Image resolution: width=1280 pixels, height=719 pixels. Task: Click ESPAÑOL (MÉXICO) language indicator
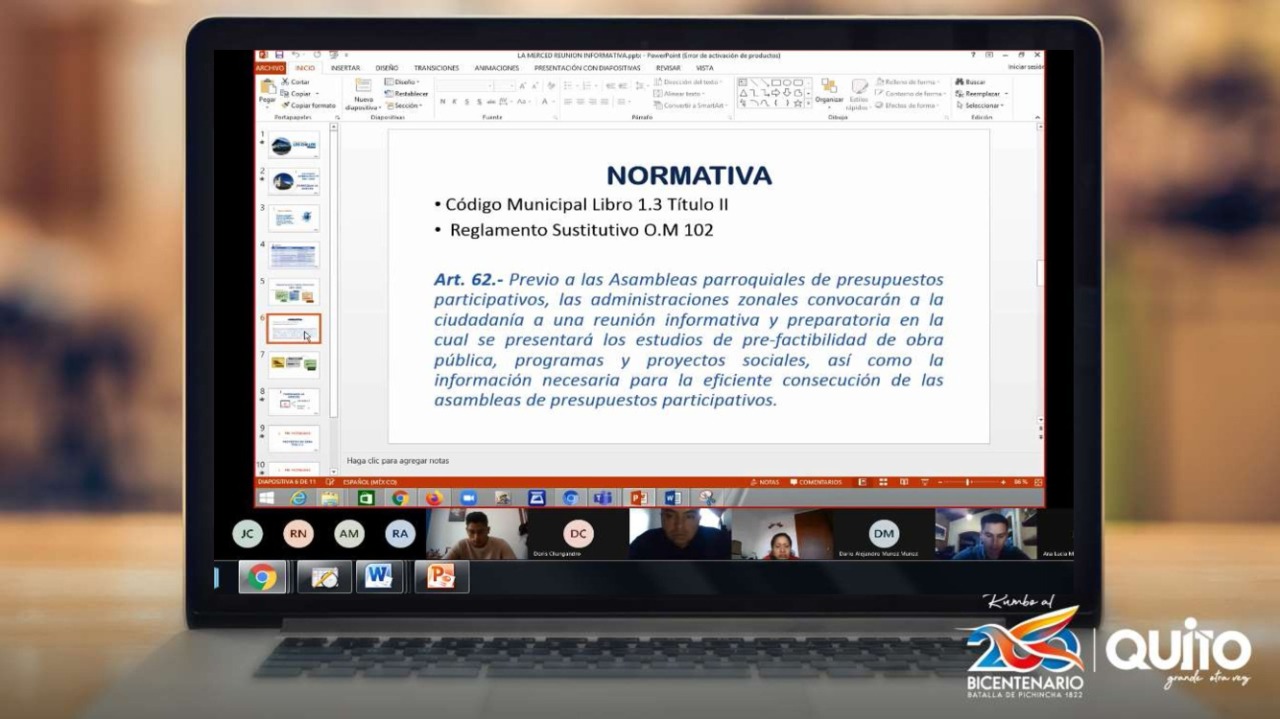click(x=370, y=482)
